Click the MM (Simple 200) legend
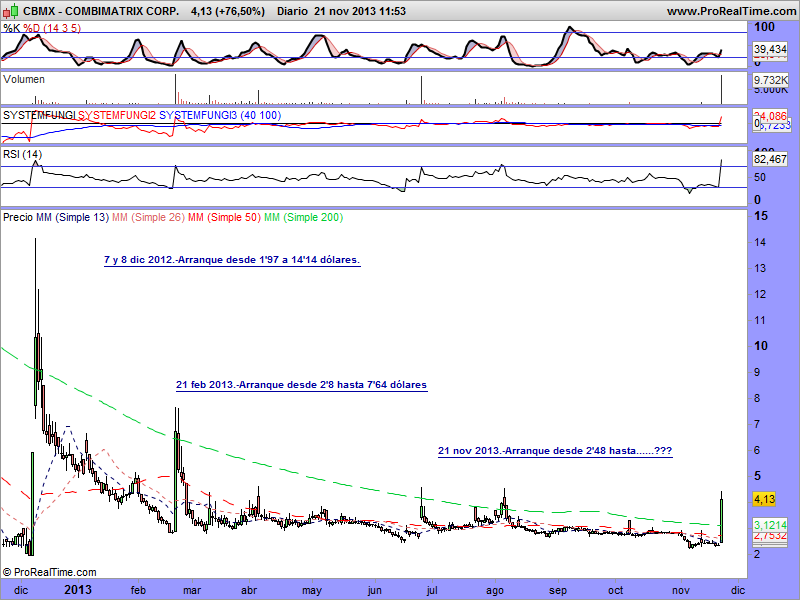Viewport: 800px width, 600px height. click(304, 217)
